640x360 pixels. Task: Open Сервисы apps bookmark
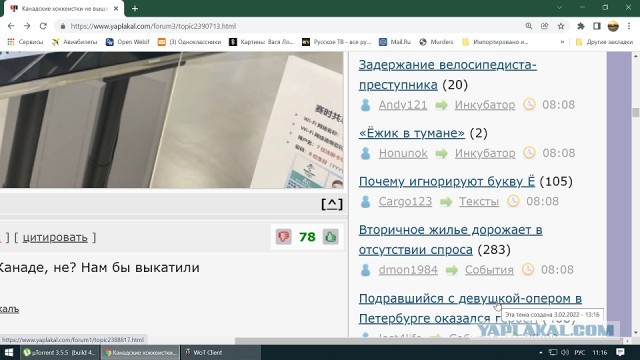click(x=25, y=42)
